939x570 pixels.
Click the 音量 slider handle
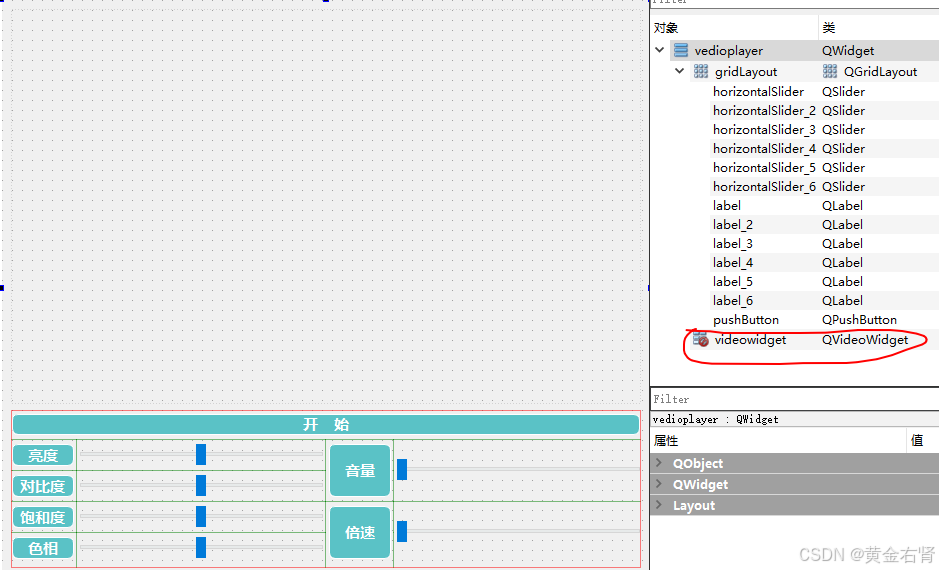[402, 469]
